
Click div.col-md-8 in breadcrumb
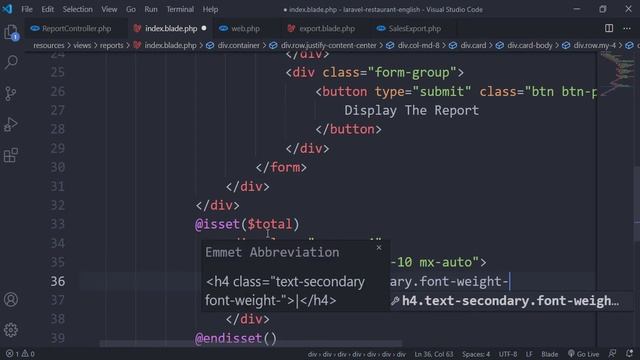tap(418, 45)
